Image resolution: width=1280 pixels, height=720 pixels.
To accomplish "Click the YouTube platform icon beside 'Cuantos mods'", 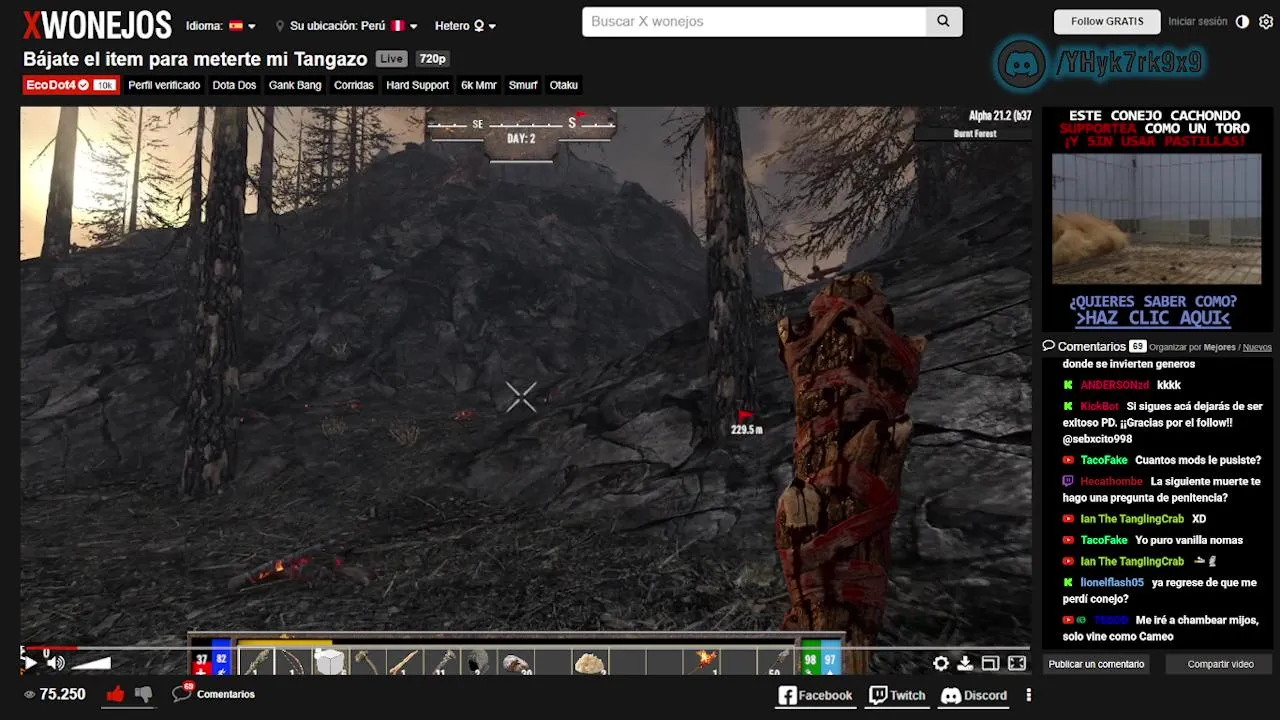I will (1068, 460).
